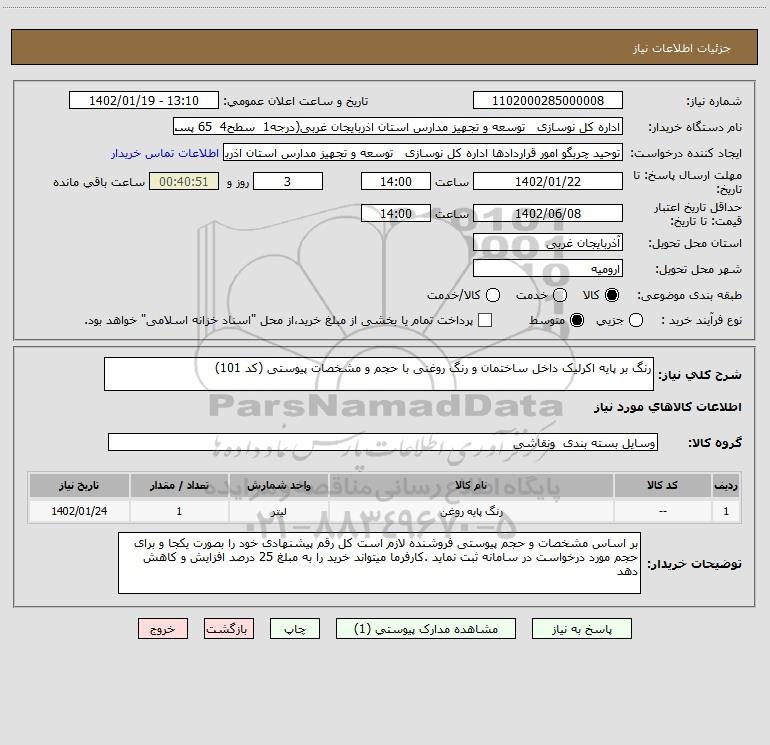Click the شماره نیاز field 1102000285000008
Screen dimensions: 770x745
pos(548,101)
